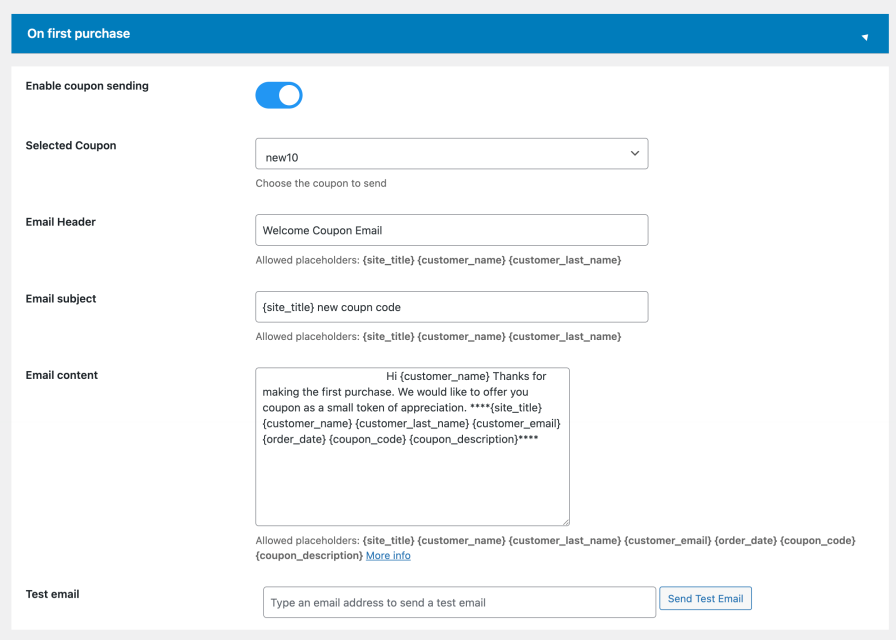Send a test email with the button
Screen dimensions: 896x640
click(705, 598)
